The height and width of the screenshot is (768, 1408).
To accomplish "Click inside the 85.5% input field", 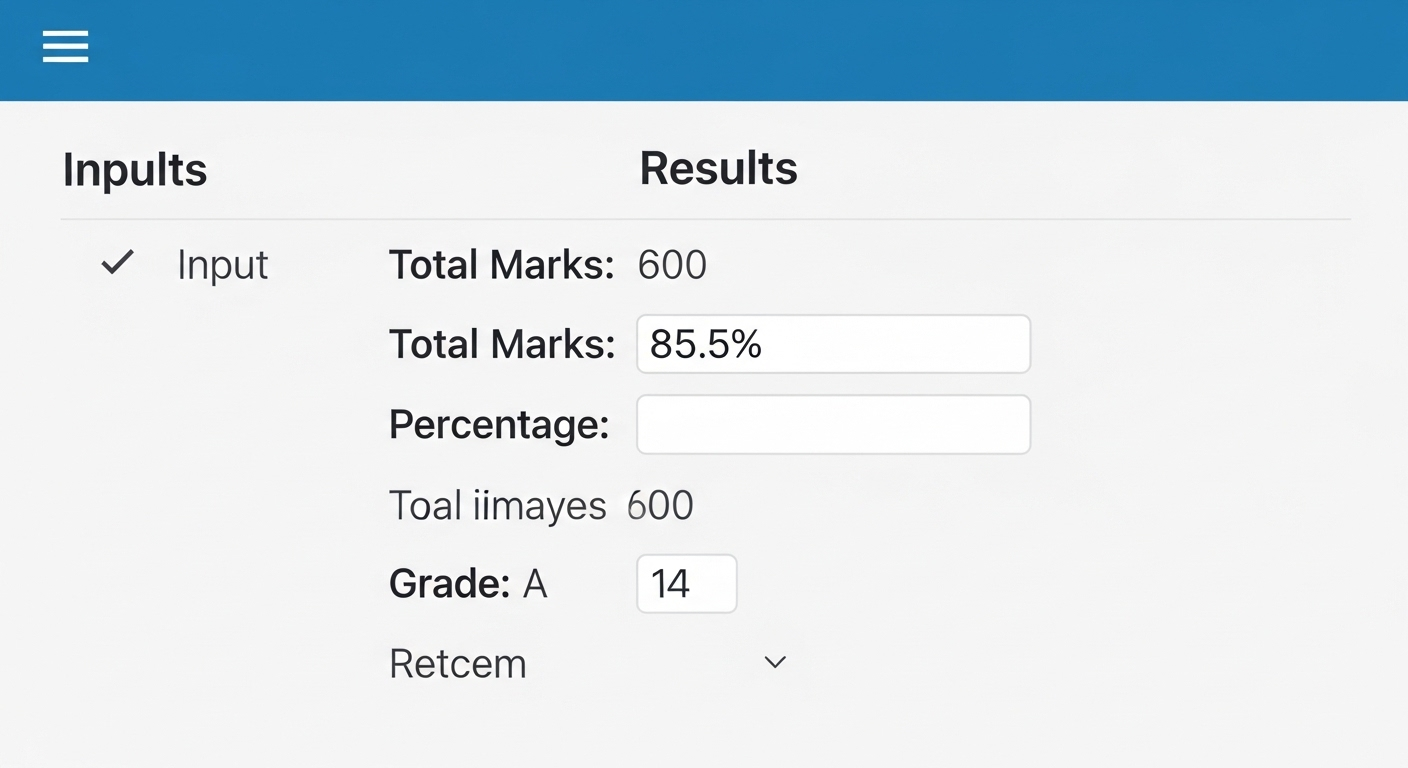I will pos(833,343).
